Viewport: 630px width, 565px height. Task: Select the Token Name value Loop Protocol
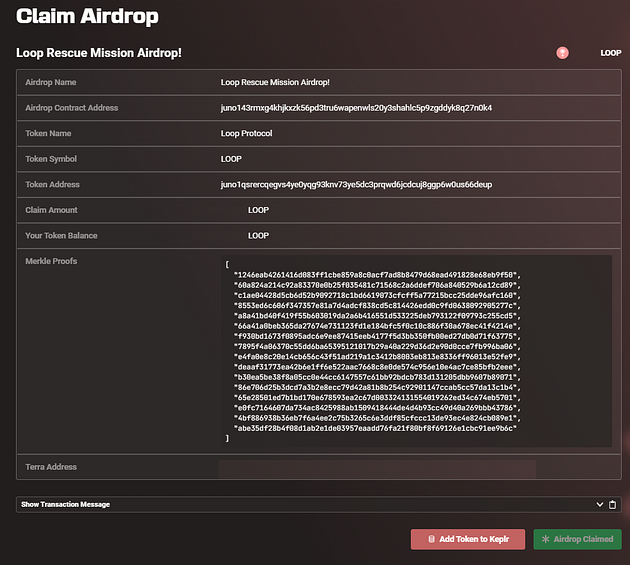tap(246, 133)
